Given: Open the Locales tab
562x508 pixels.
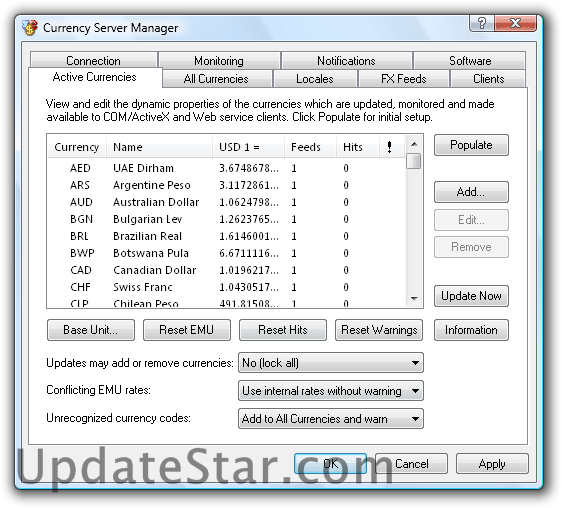Looking at the screenshot, I should [315, 79].
